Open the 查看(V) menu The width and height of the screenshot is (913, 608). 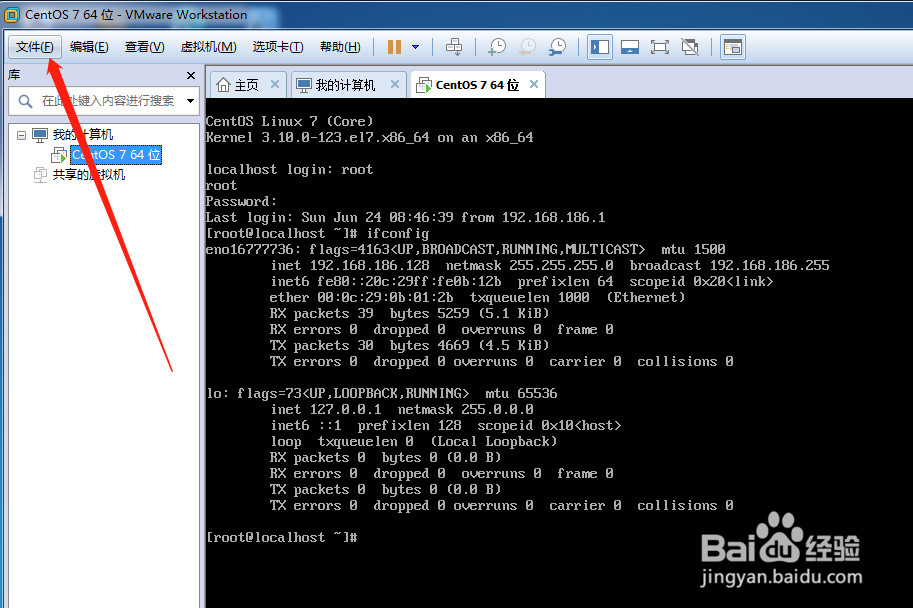pos(144,47)
